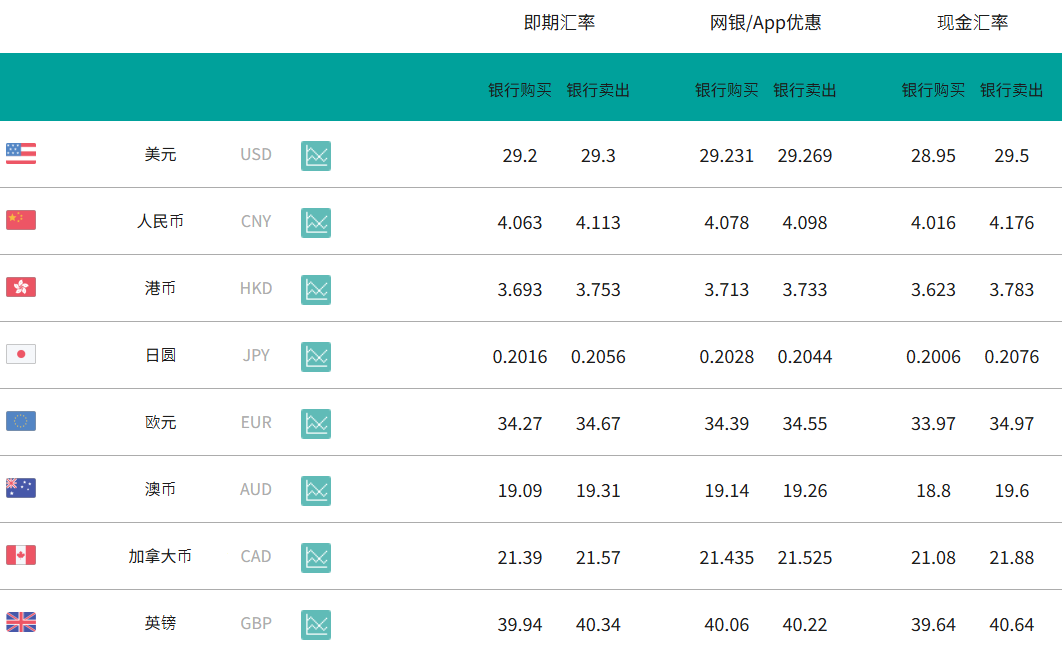Image resolution: width=1062 pixels, height=653 pixels.
Task: Click the China flag icon
Action: click(x=21, y=220)
